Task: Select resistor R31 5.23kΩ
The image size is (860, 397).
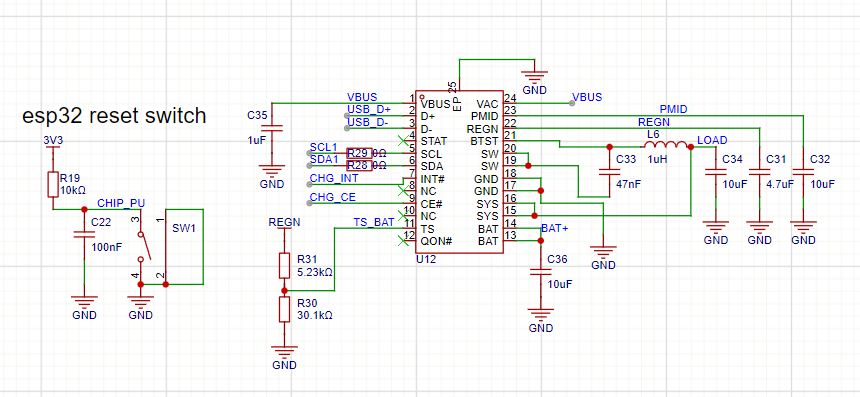Action: [x=284, y=265]
